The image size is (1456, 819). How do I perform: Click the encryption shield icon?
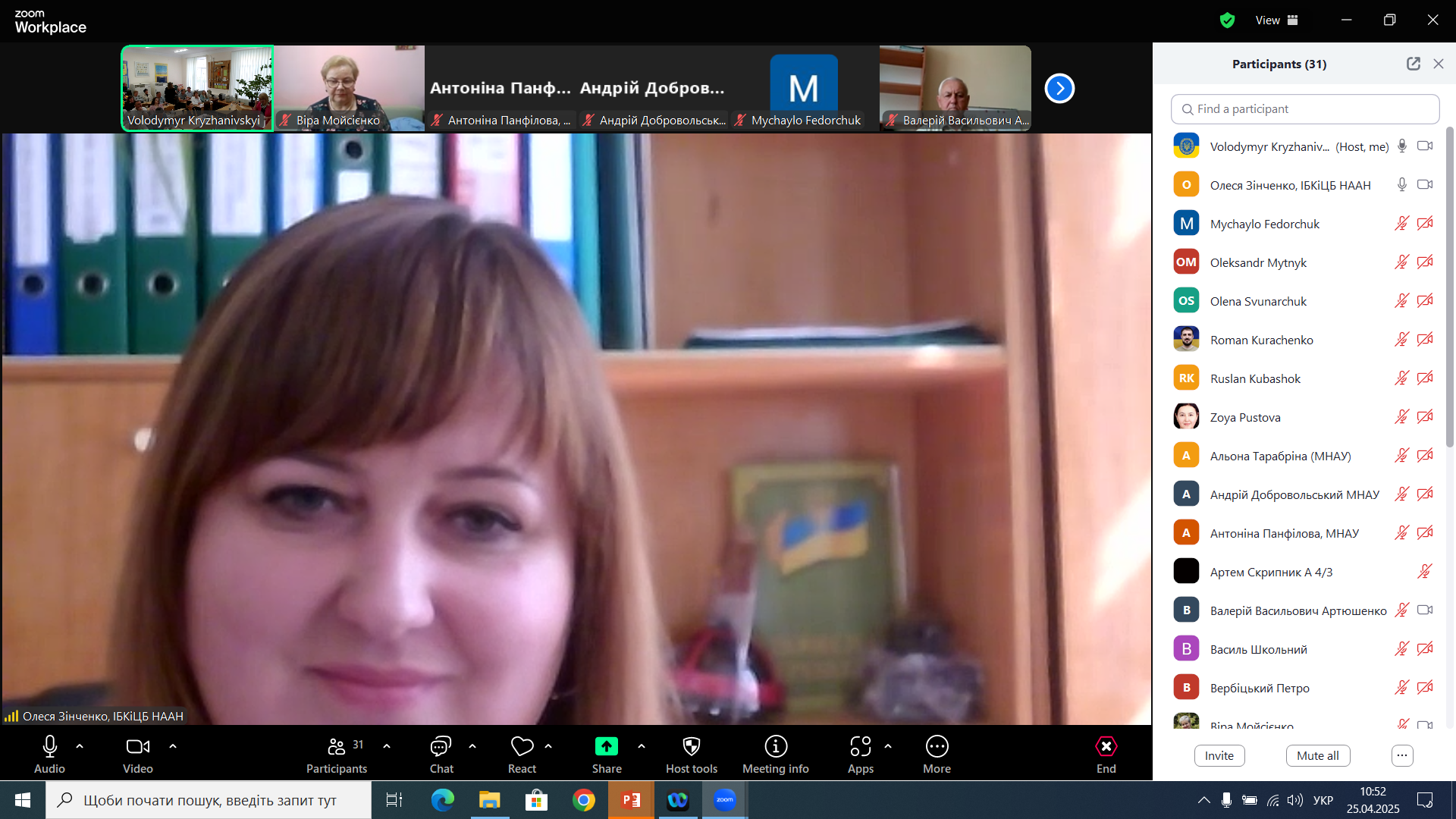tap(1227, 20)
